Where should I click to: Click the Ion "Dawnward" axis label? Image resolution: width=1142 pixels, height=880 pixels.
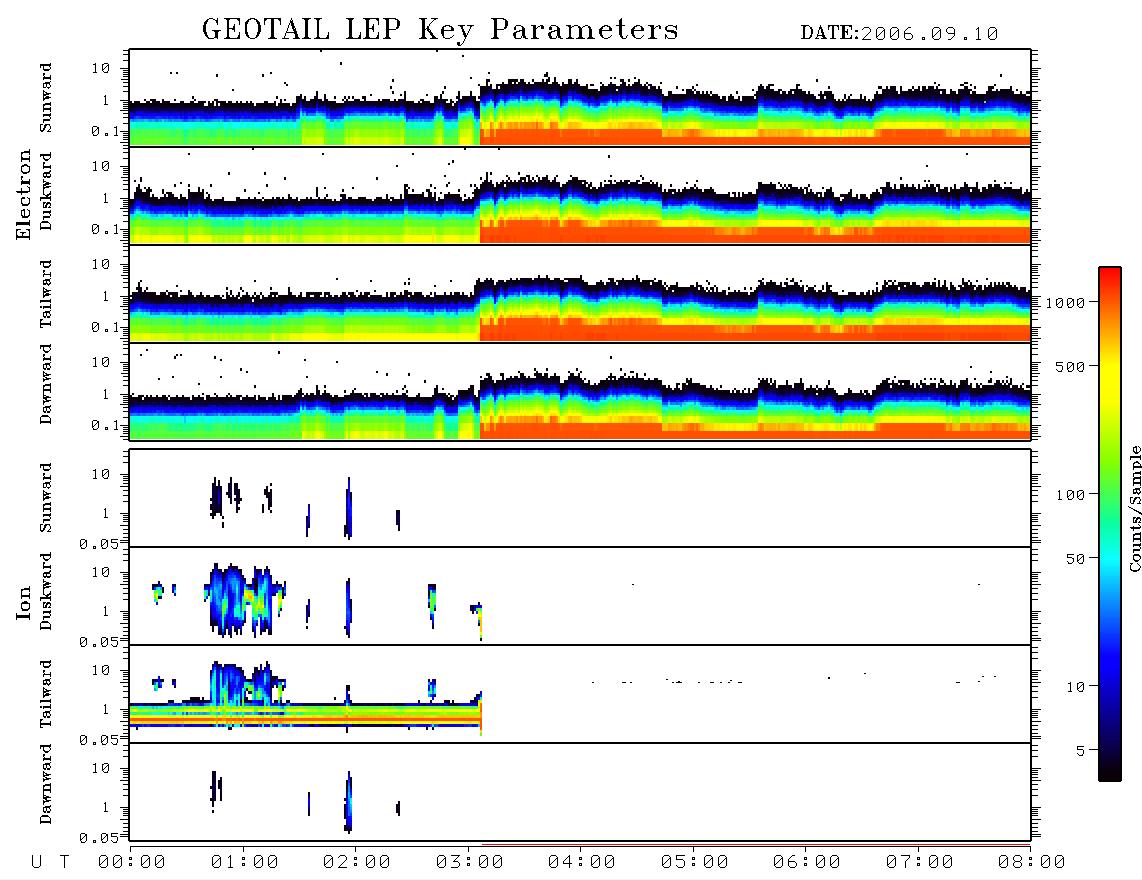click(x=46, y=784)
